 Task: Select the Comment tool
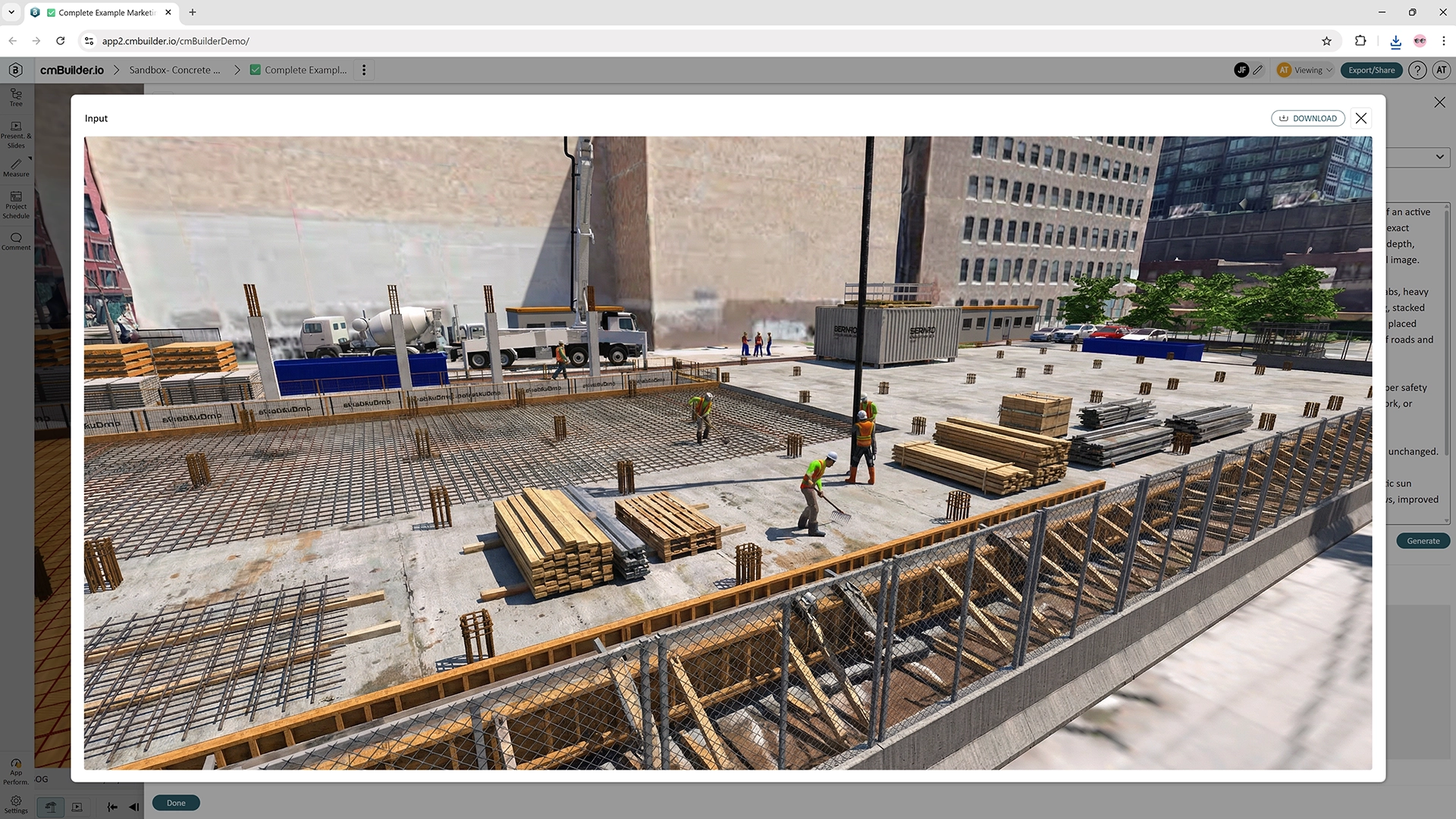(15, 241)
